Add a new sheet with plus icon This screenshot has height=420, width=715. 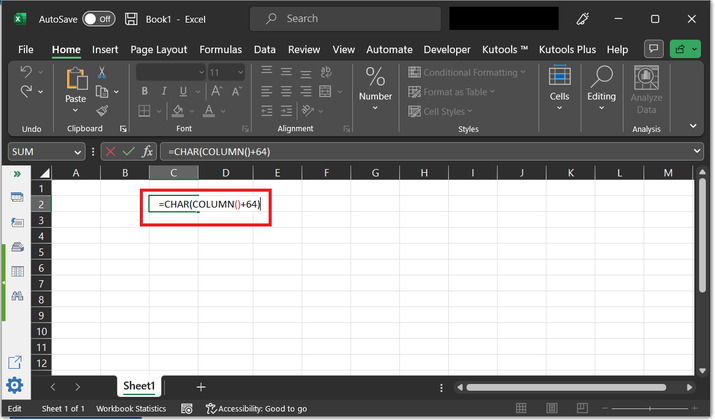[201, 387]
